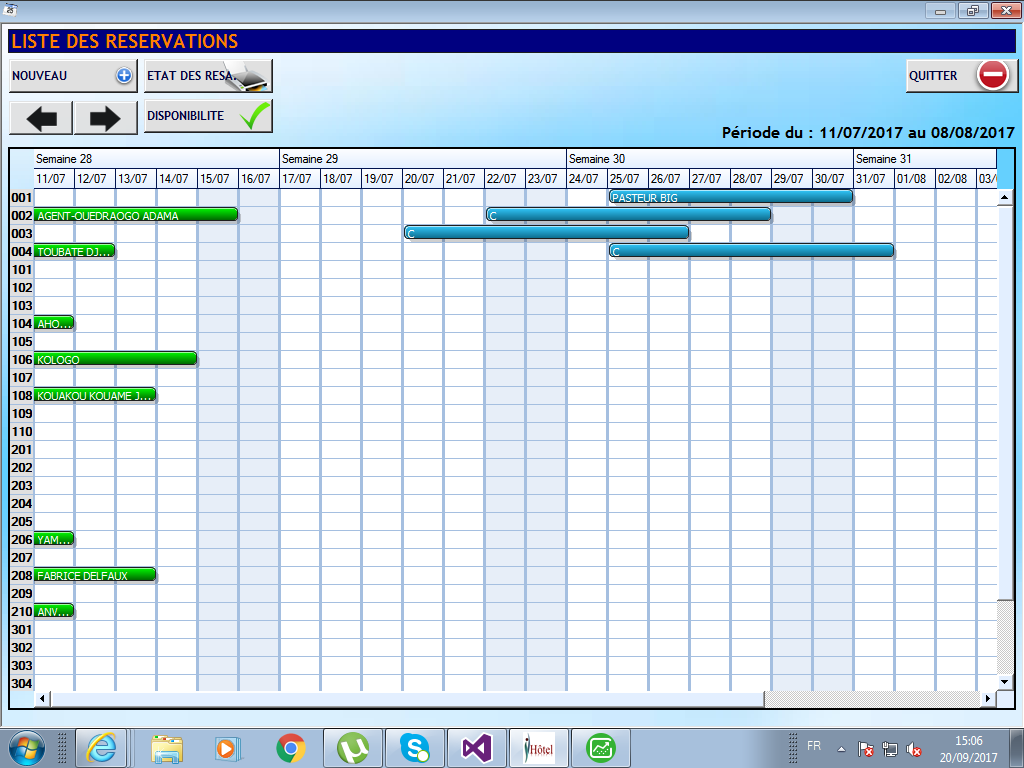Select AGENT-OUEDRAOGO ADAMA reservation in room 002
This screenshot has height=768, width=1024.
136,215
